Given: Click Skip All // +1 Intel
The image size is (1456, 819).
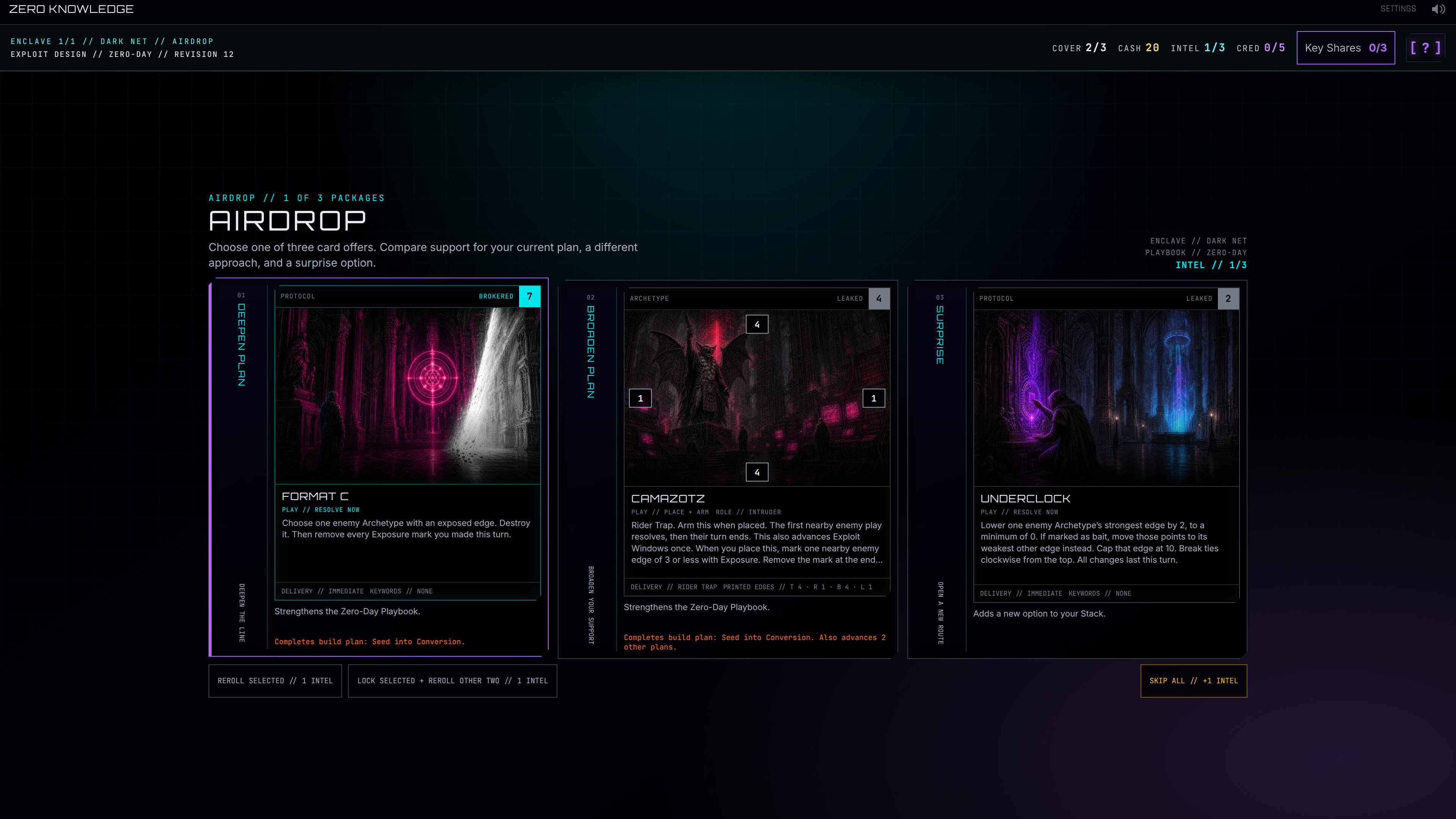Looking at the screenshot, I should click(x=1193, y=681).
